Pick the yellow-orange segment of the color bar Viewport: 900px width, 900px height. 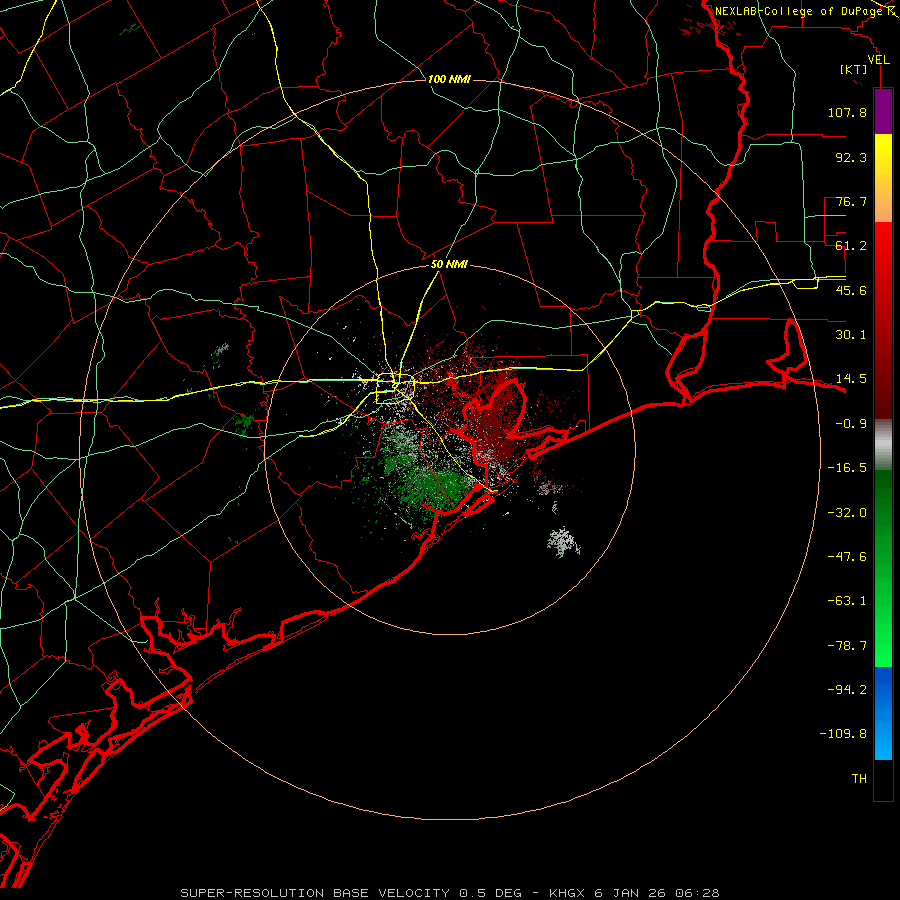(883, 178)
